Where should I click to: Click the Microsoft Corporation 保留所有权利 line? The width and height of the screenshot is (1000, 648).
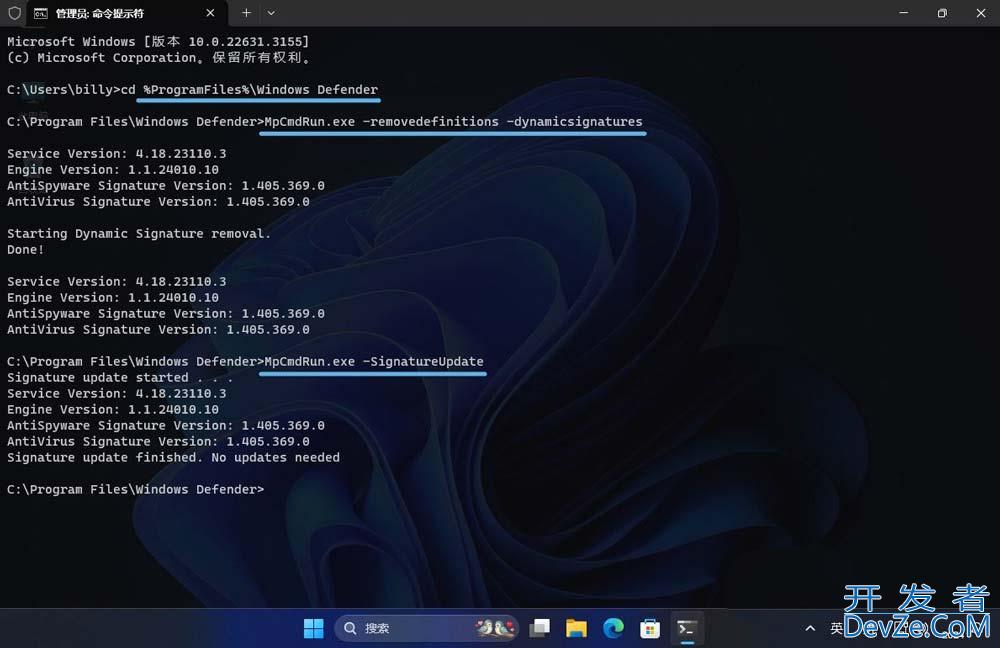pos(158,57)
